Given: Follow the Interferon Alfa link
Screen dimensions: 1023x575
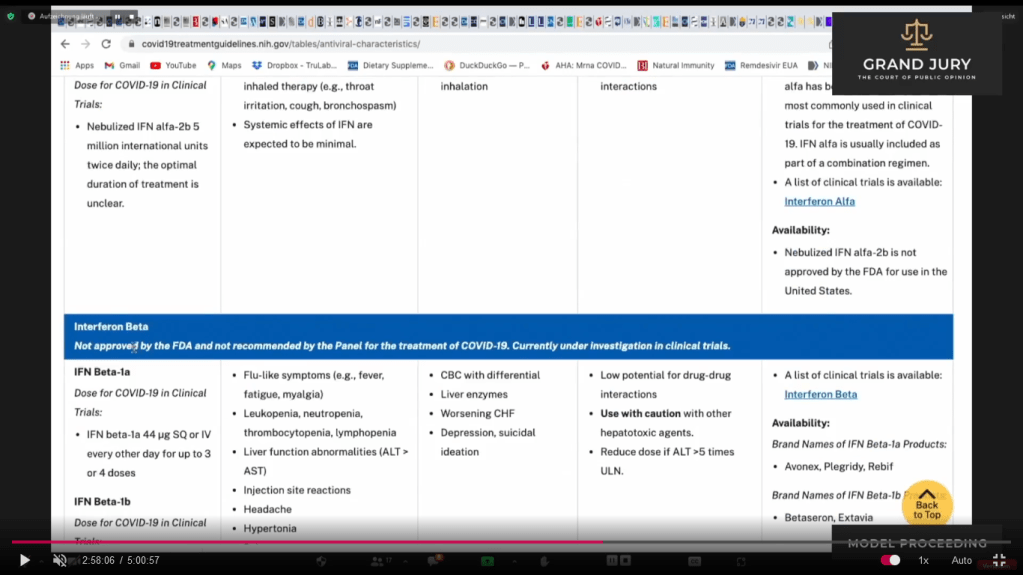Looking at the screenshot, I should 819,202.
